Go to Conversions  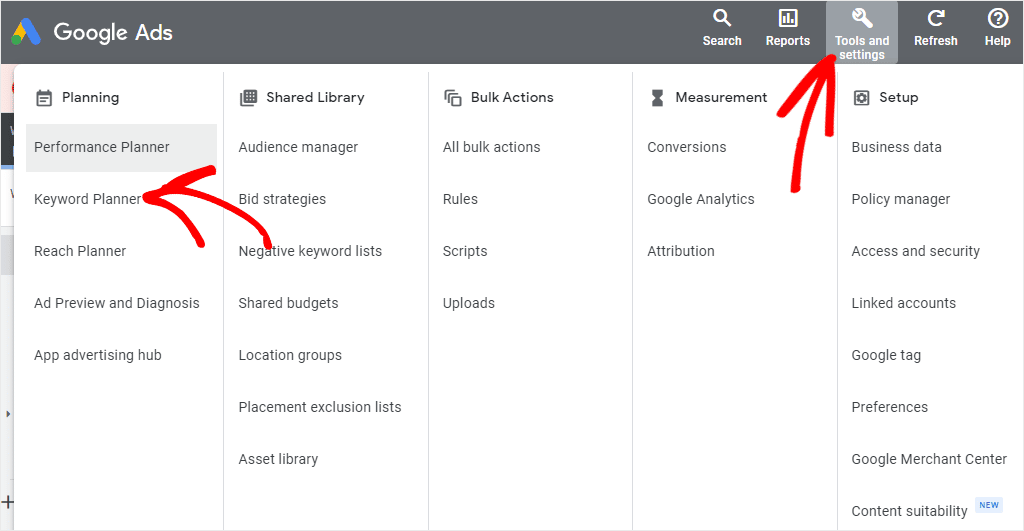tap(686, 148)
